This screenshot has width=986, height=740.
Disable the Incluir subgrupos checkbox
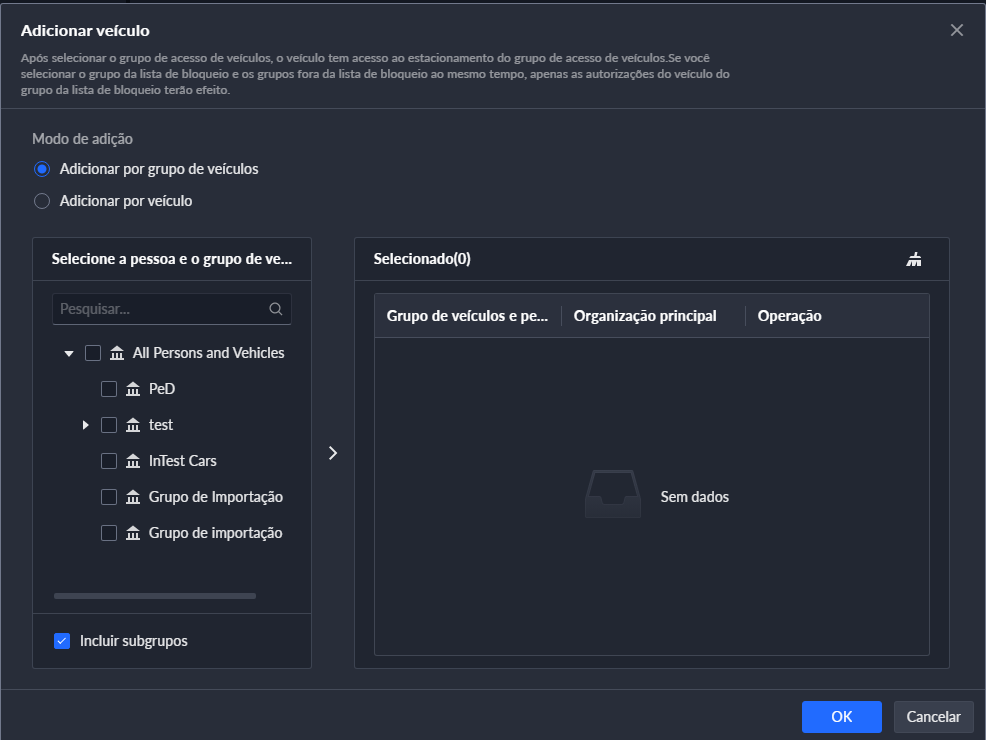pos(62,641)
